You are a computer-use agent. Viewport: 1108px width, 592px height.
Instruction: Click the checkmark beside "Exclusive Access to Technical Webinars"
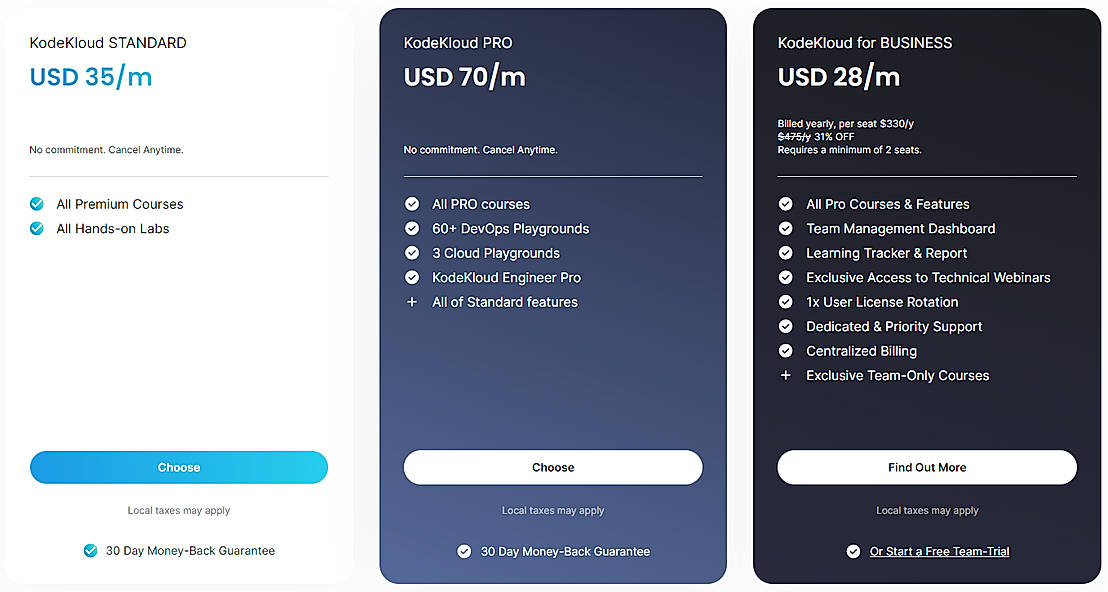coord(786,277)
